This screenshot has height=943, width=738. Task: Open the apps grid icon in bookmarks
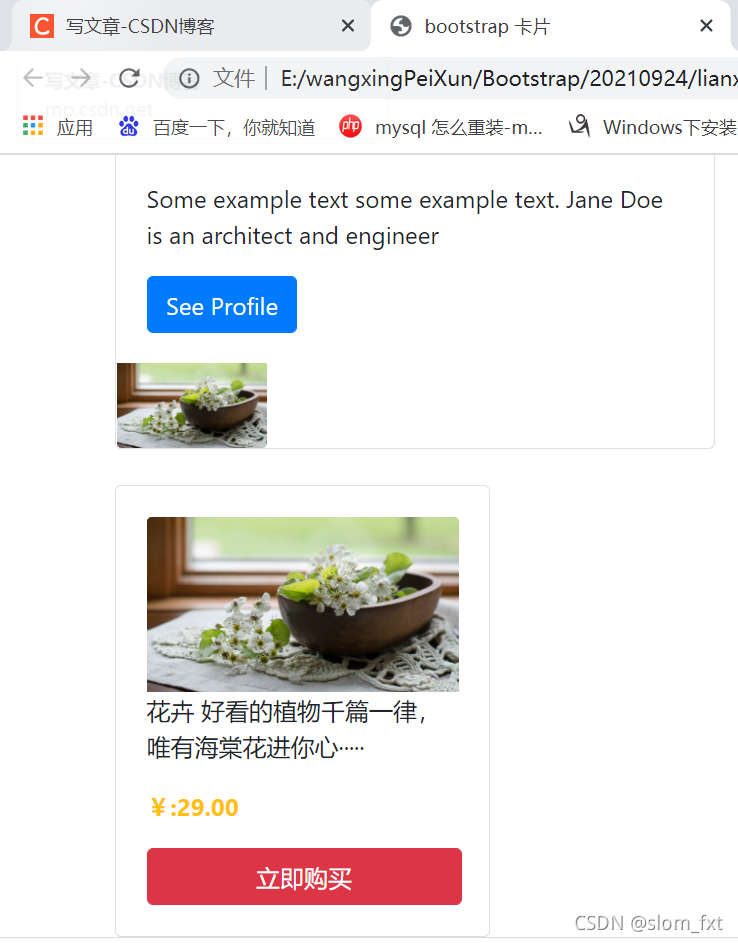33,126
